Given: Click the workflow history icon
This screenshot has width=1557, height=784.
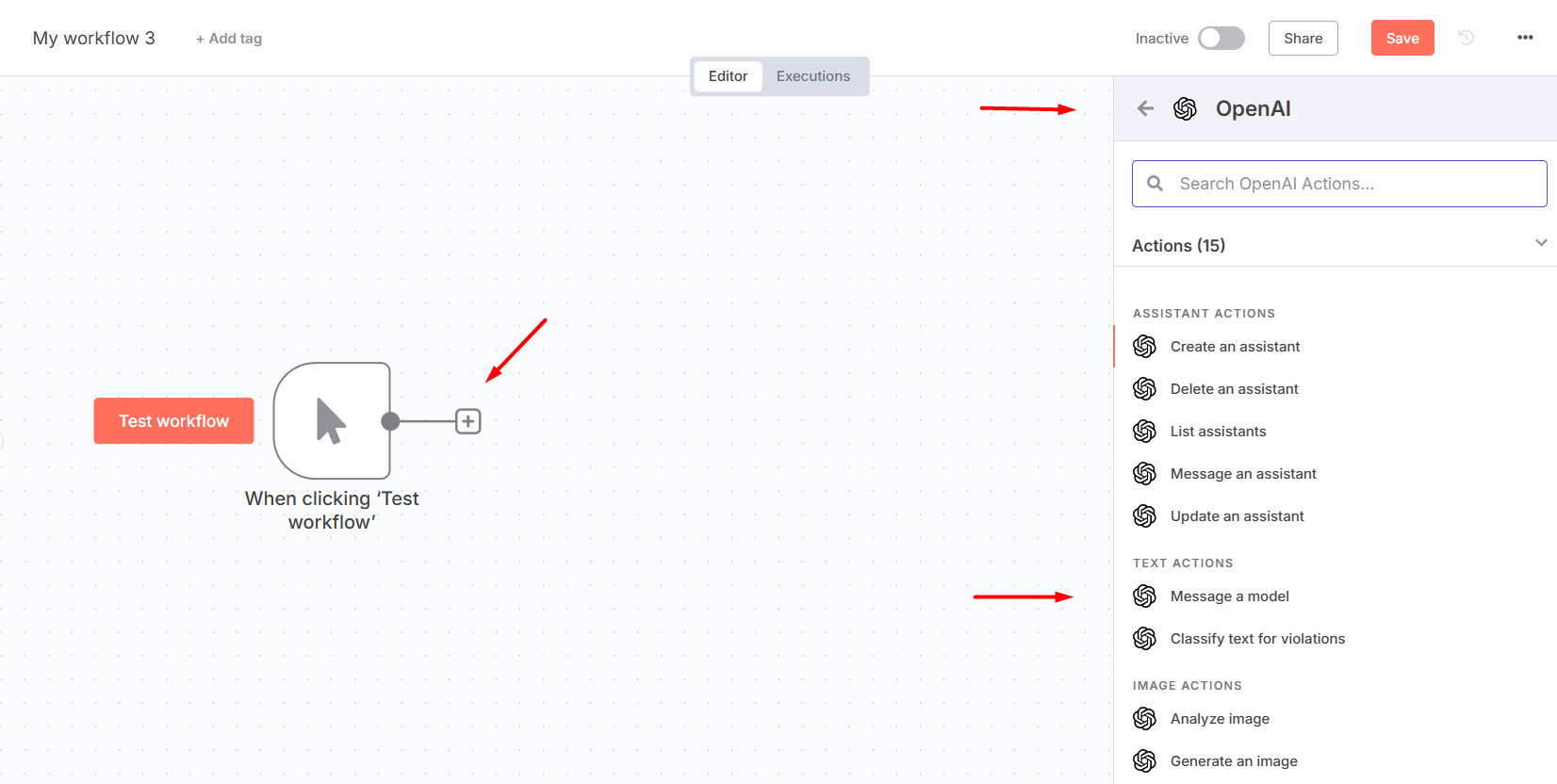Looking at the screenshot, I should 1466,38.
